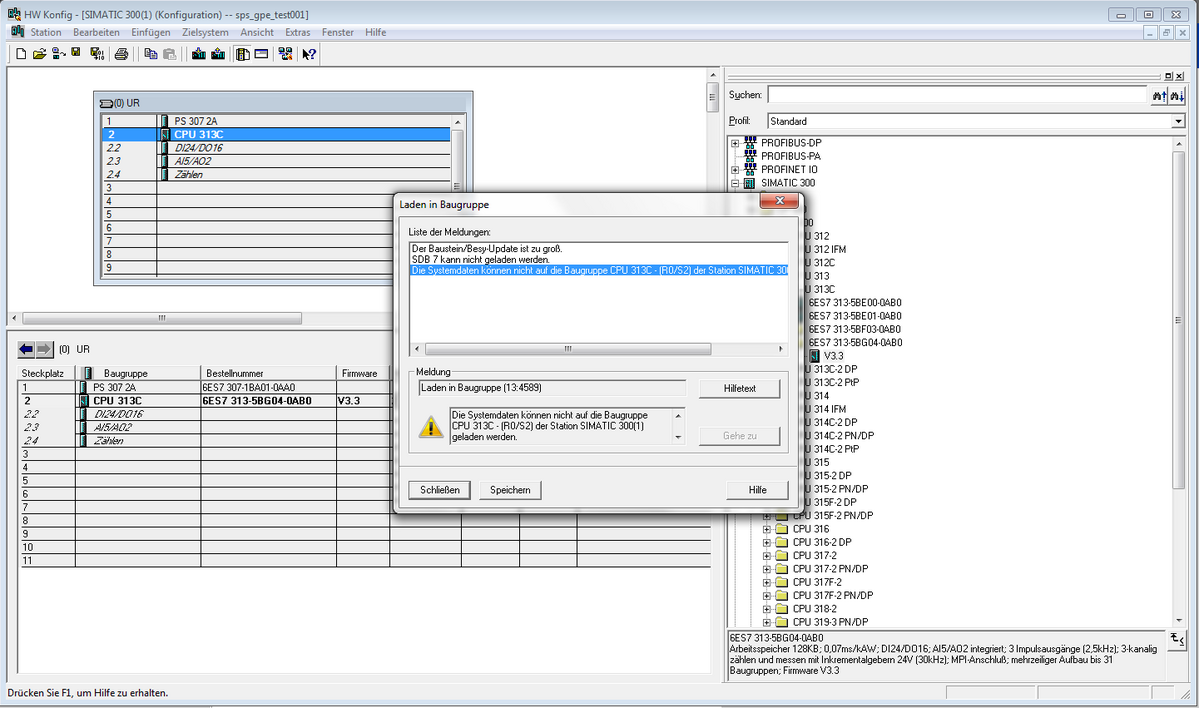Click into the Suchen search field
This screenshot has height=708, width=1199.
point(957,95)
